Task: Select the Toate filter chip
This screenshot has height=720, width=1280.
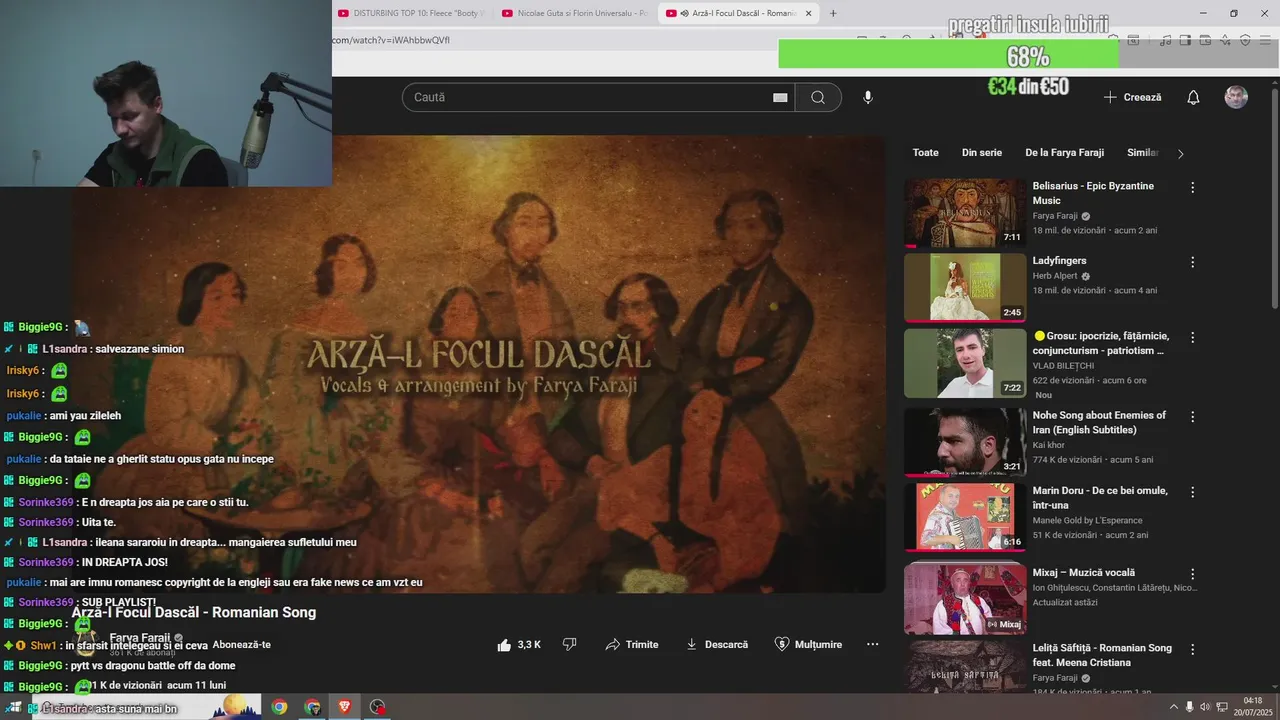Action: pos(926,153)
